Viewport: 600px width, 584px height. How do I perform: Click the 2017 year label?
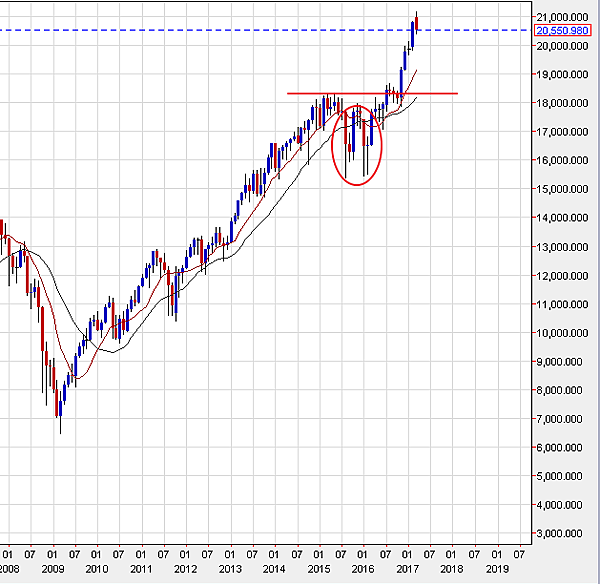point(408,569)
